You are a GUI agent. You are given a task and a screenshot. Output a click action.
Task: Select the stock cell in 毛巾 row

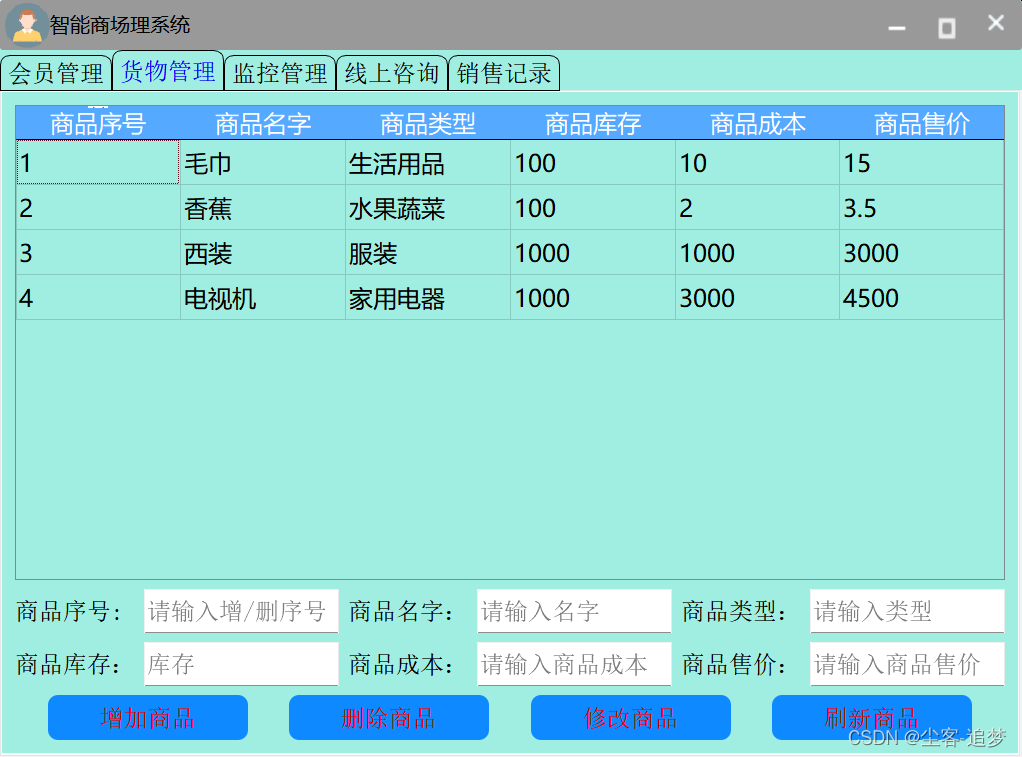(592, 162)
